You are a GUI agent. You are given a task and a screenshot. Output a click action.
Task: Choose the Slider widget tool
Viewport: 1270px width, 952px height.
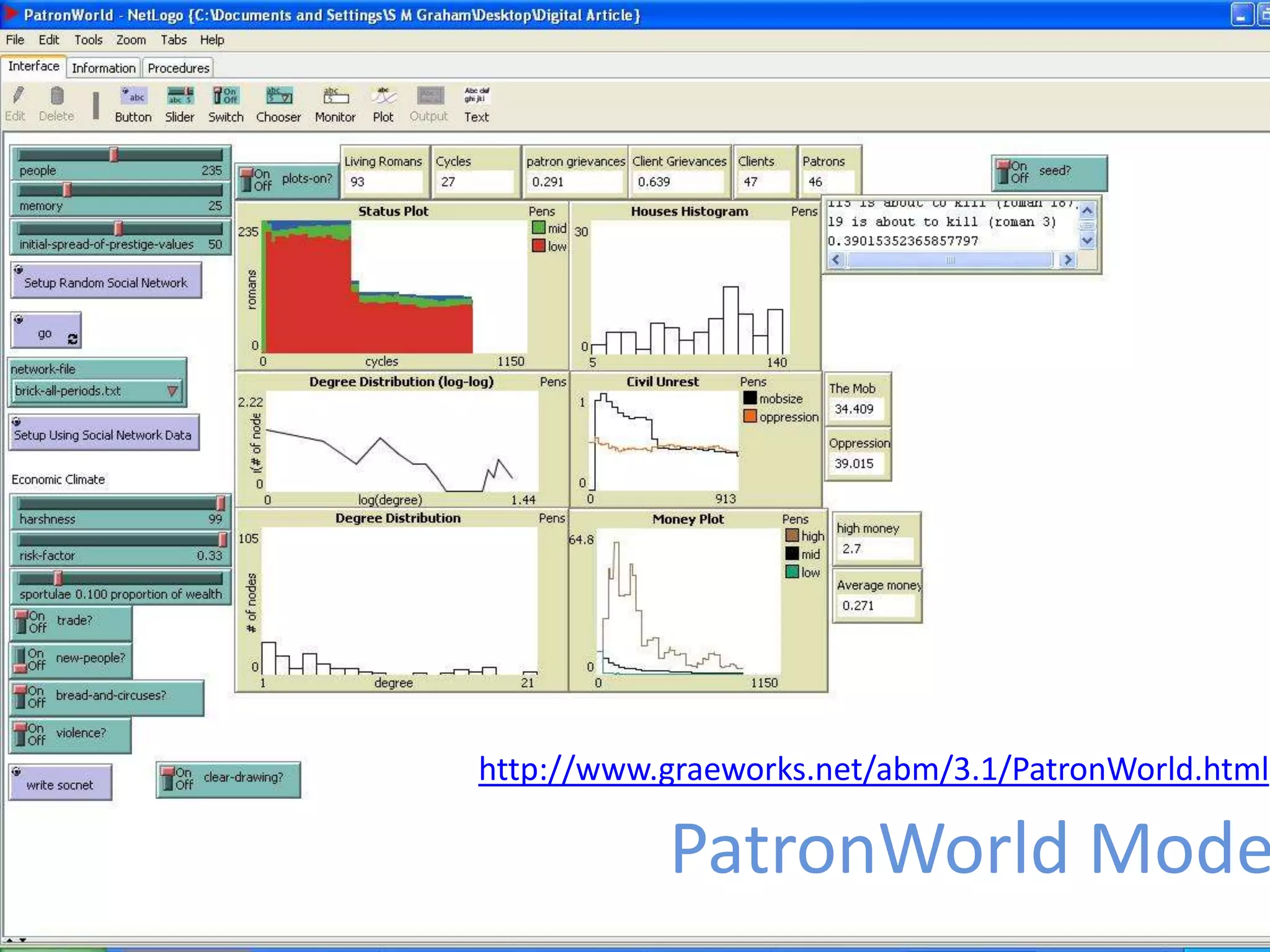point(180,104)
